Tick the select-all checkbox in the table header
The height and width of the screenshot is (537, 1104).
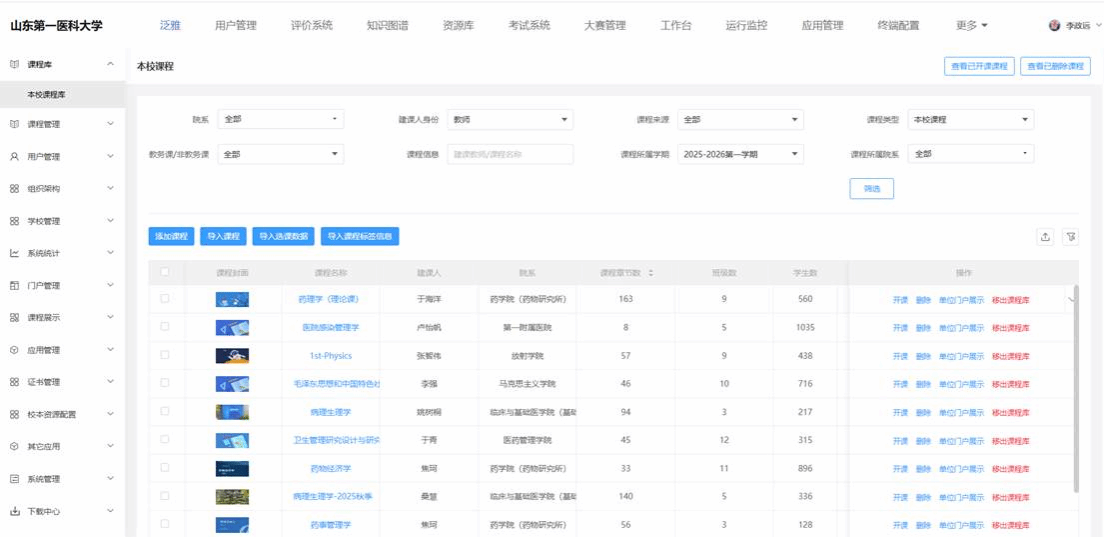[x=165, y=272]
